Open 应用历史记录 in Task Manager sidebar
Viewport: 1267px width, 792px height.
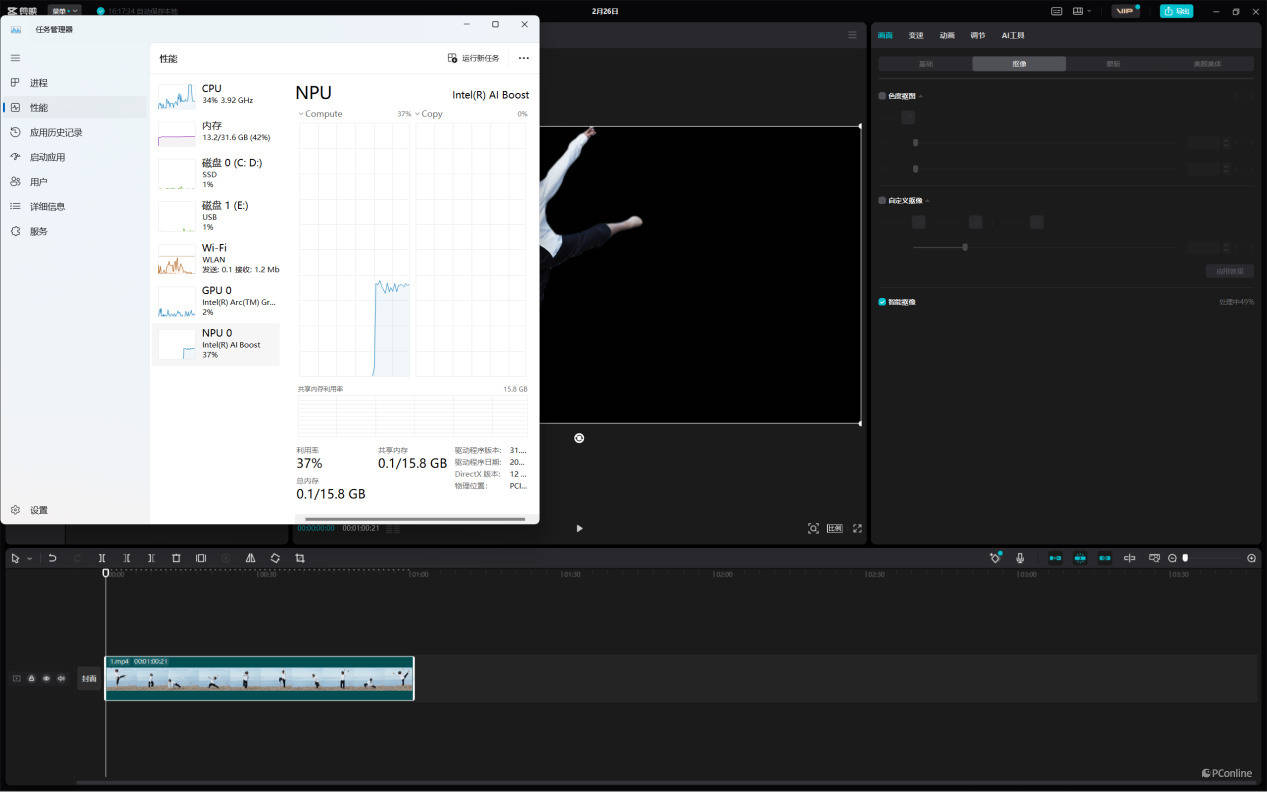coord(56,132)
